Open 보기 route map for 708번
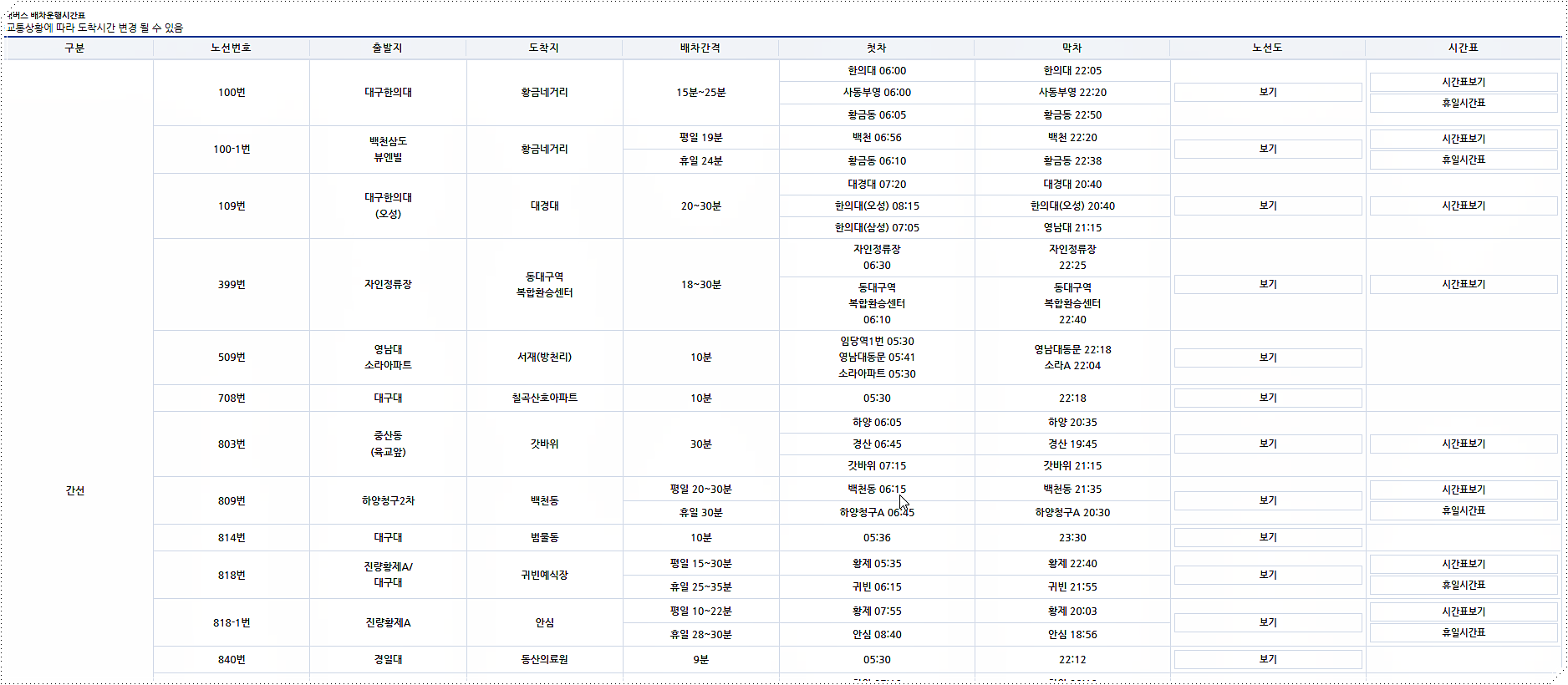Image resolution: width=1568 pixels, height=685 pixels. point(1268,398)
